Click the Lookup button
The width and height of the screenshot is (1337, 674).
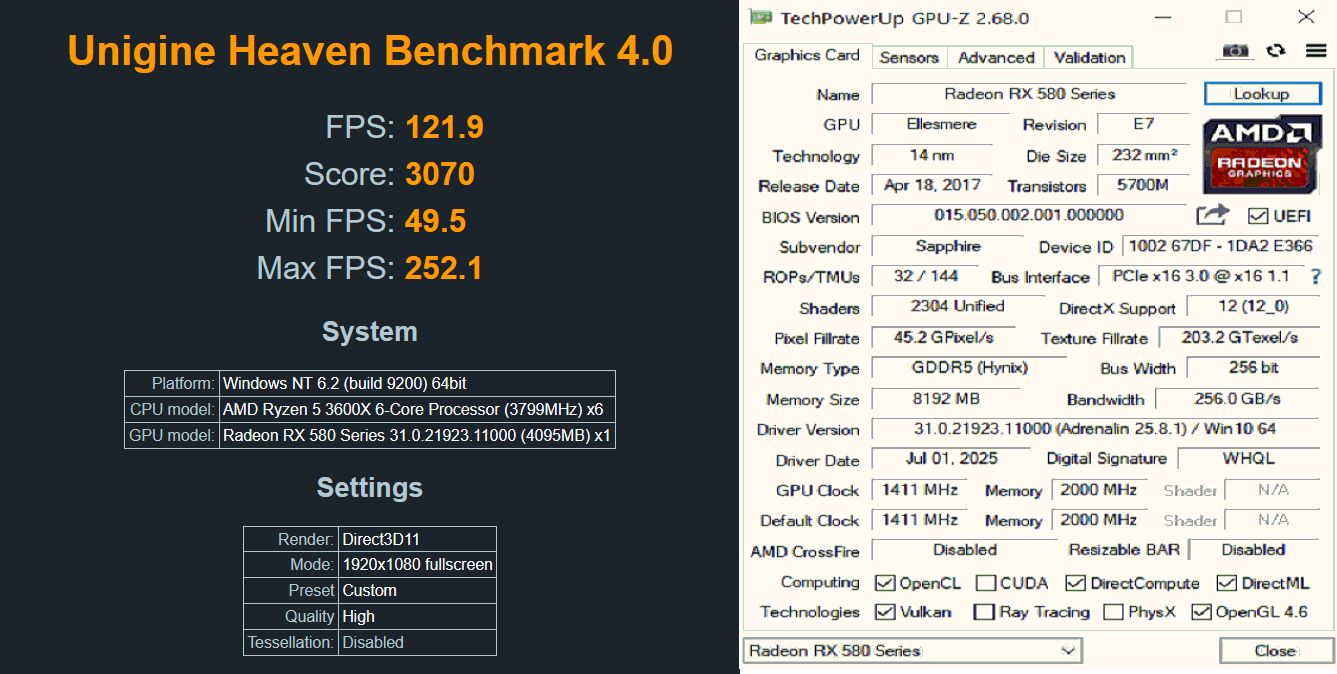tap(1261, 94)
